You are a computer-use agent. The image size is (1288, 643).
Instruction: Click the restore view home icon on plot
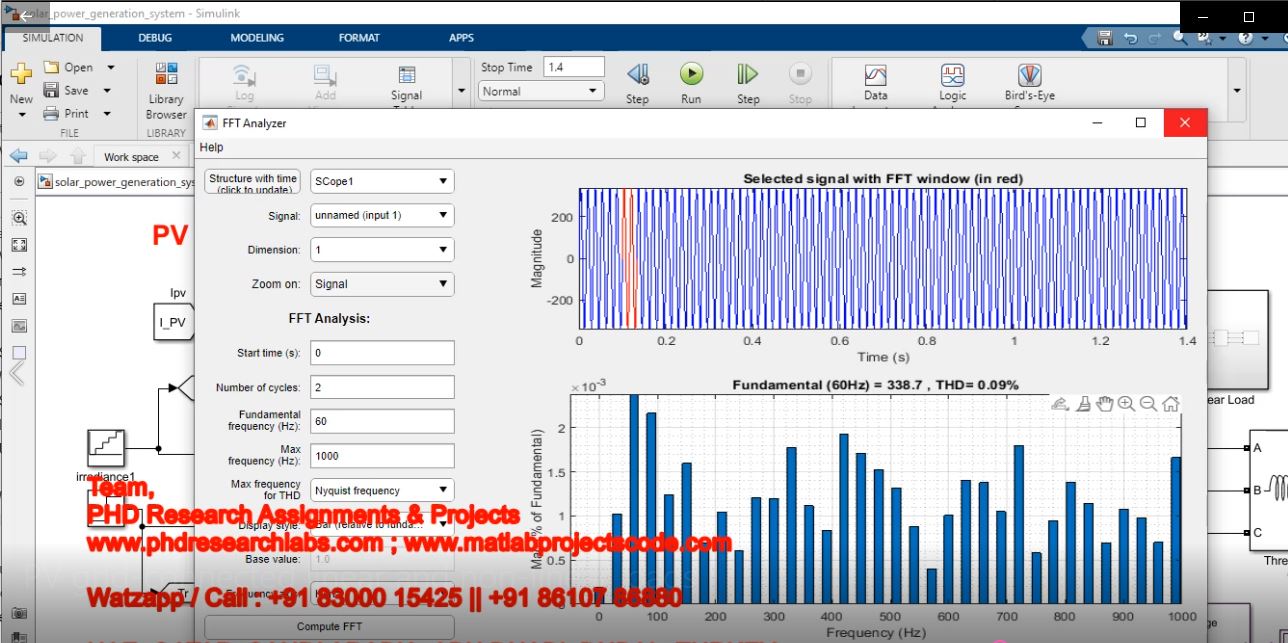tap(1170, 404)
